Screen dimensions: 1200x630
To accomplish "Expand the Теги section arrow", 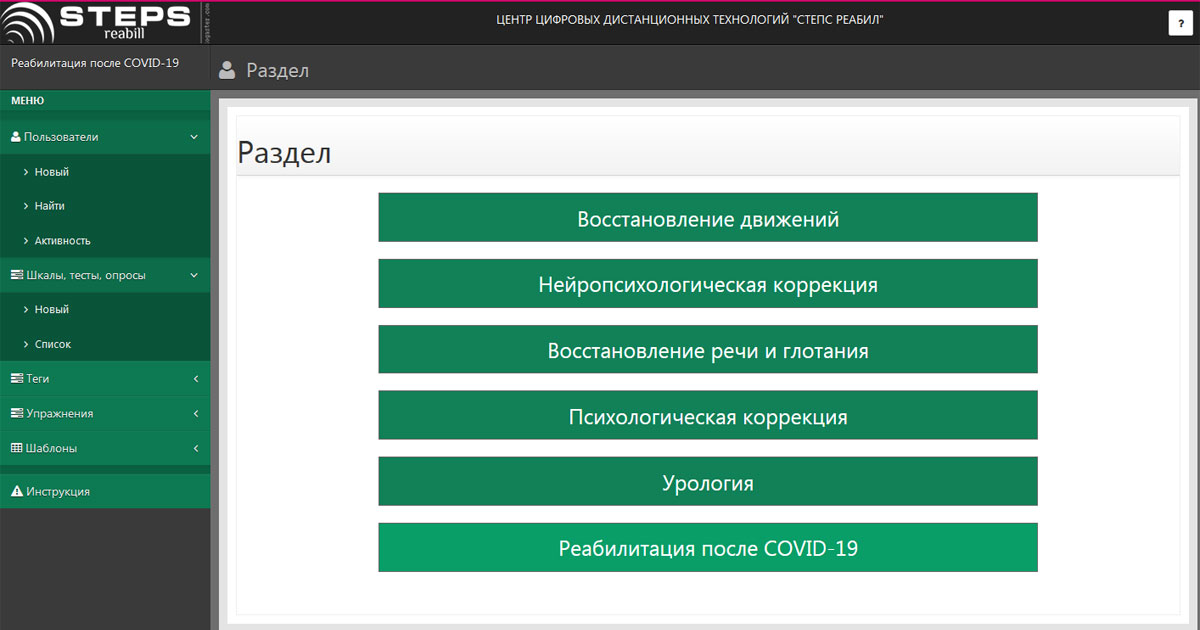I will click(x=195, y=379).
